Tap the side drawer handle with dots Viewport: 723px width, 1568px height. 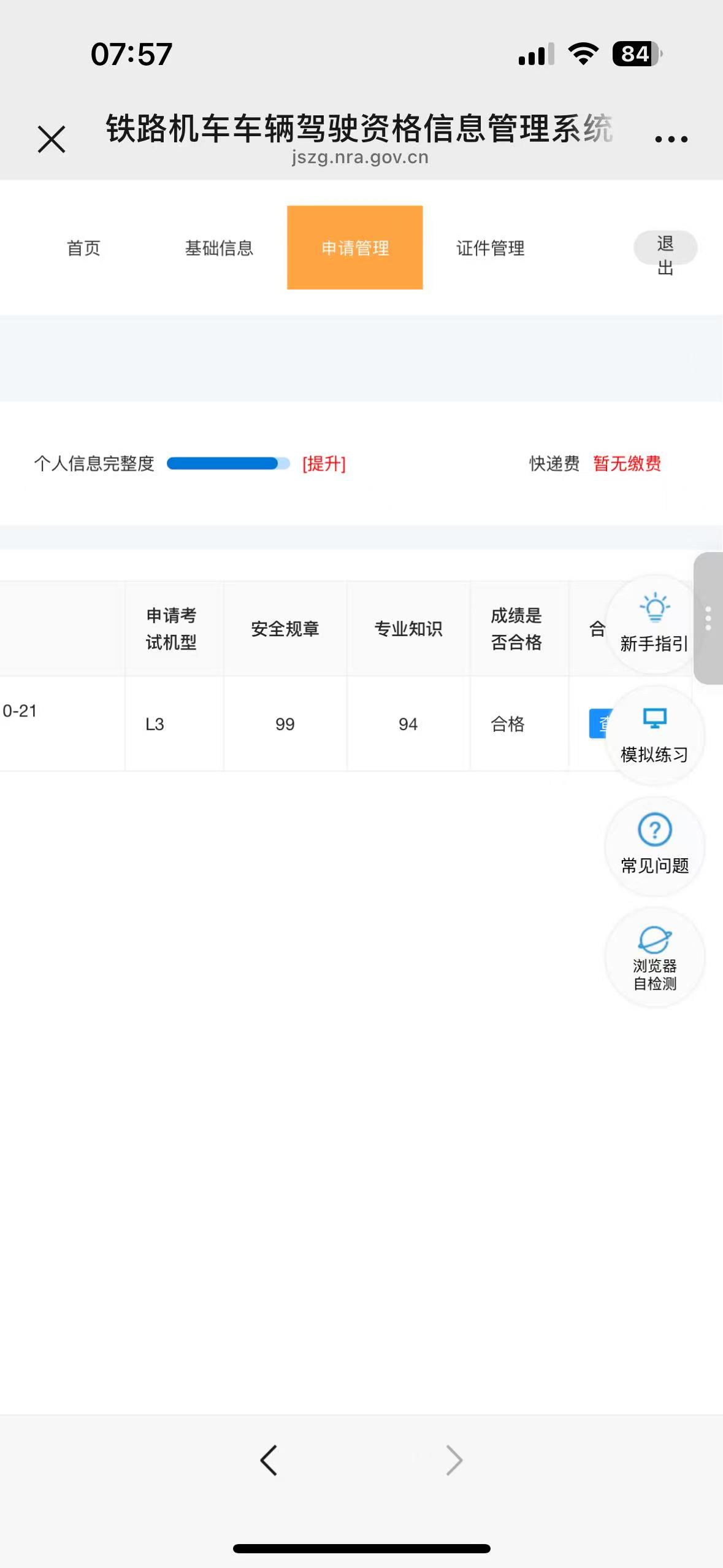[x=708, y=618]
